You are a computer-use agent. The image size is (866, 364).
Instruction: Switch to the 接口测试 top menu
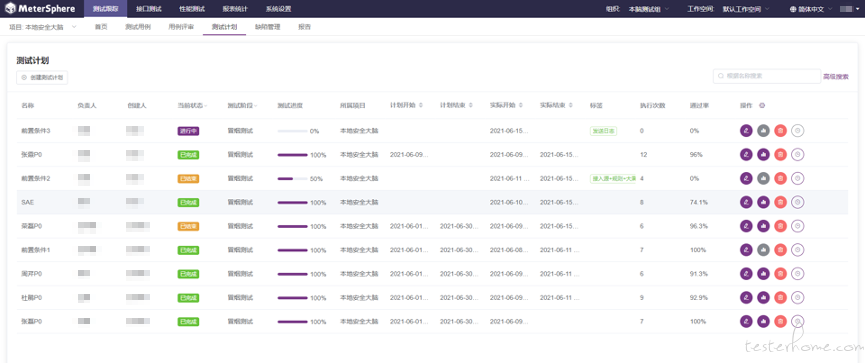coord(148,9)
